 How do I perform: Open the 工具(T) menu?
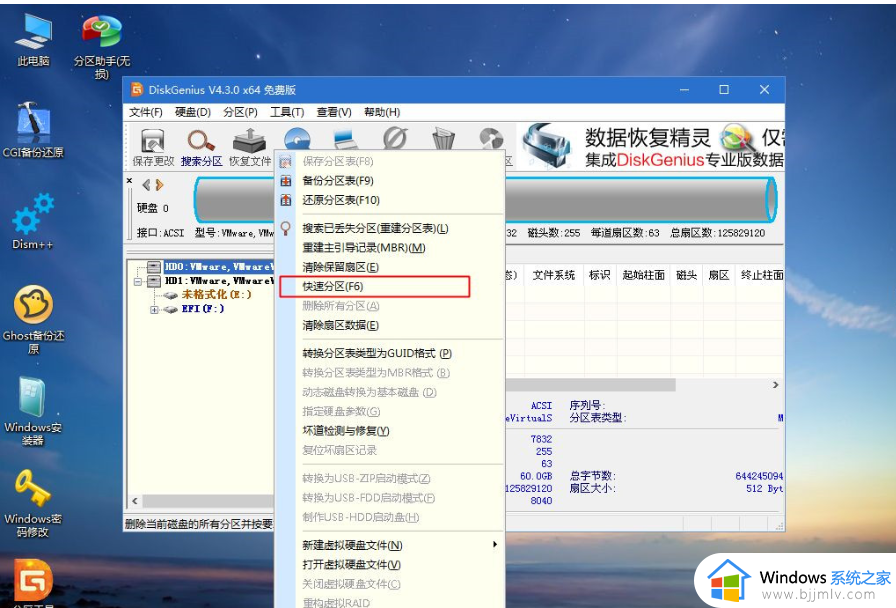point(287,112)
